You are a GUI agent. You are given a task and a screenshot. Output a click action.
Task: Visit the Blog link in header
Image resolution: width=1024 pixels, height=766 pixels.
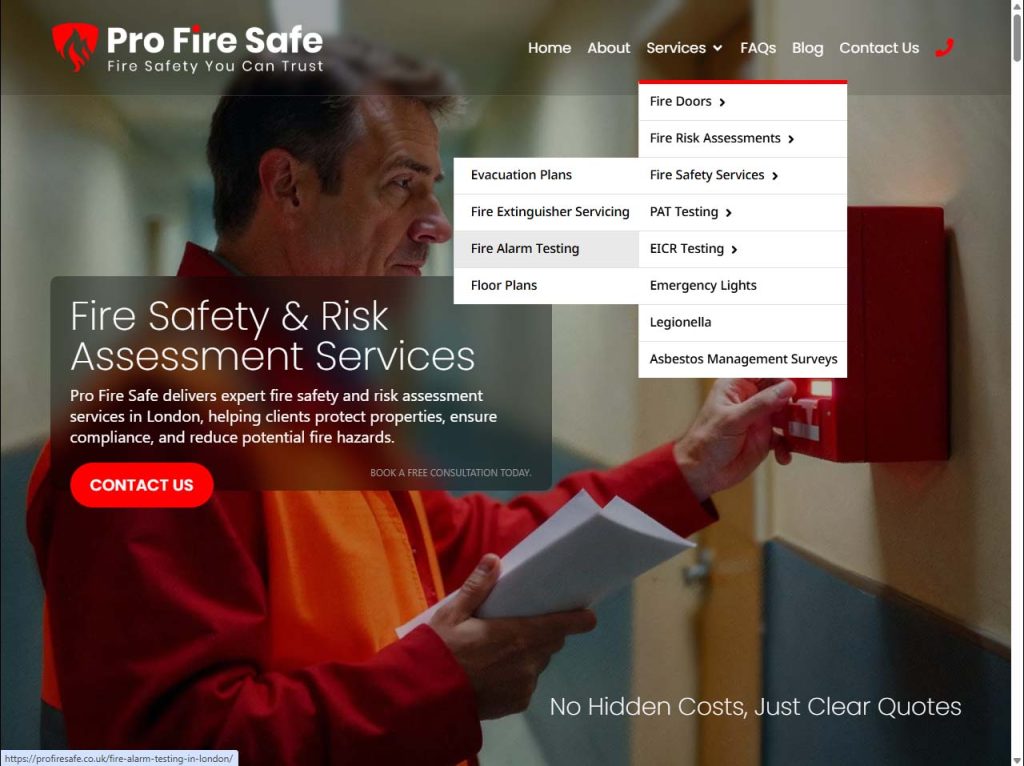(x=807, y=48)
